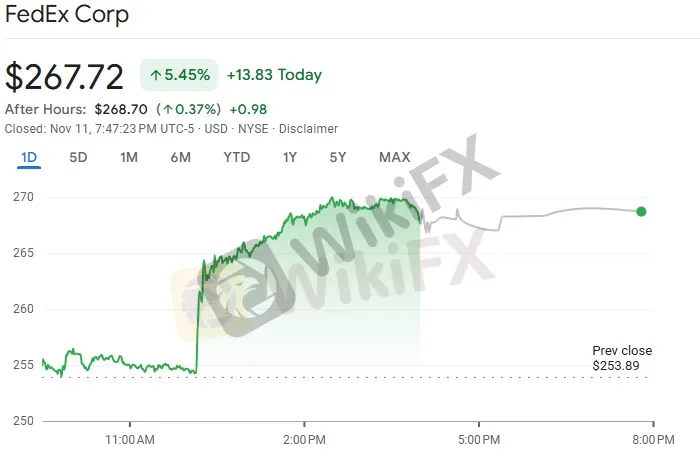Switch chart to 1Y range
This screenshot has width=700, height=459.
[x=290, y=157]
